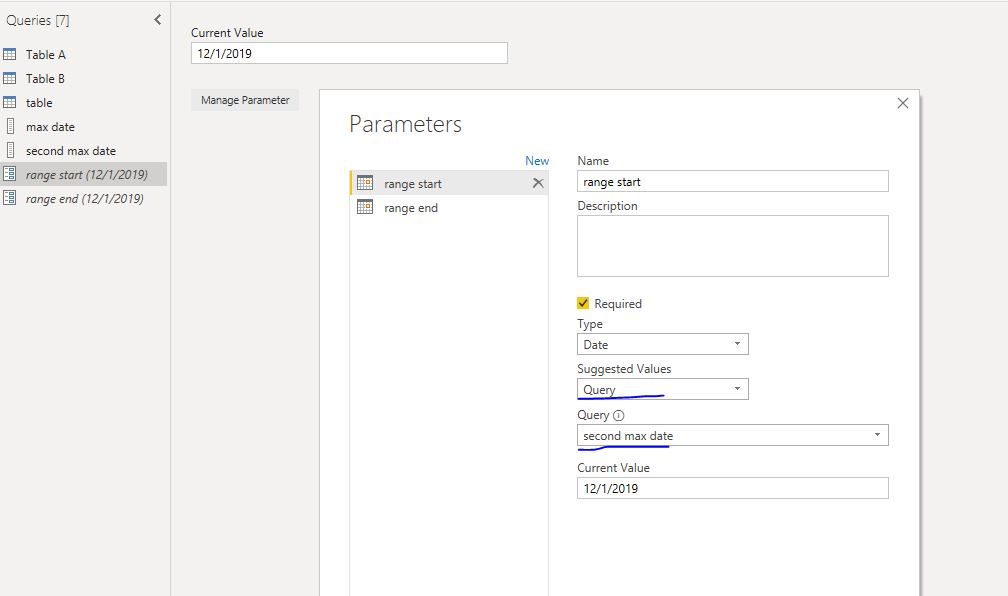Click the table icon next to 'table'
Screen dimensions: 1008x596
pos(10,102)
